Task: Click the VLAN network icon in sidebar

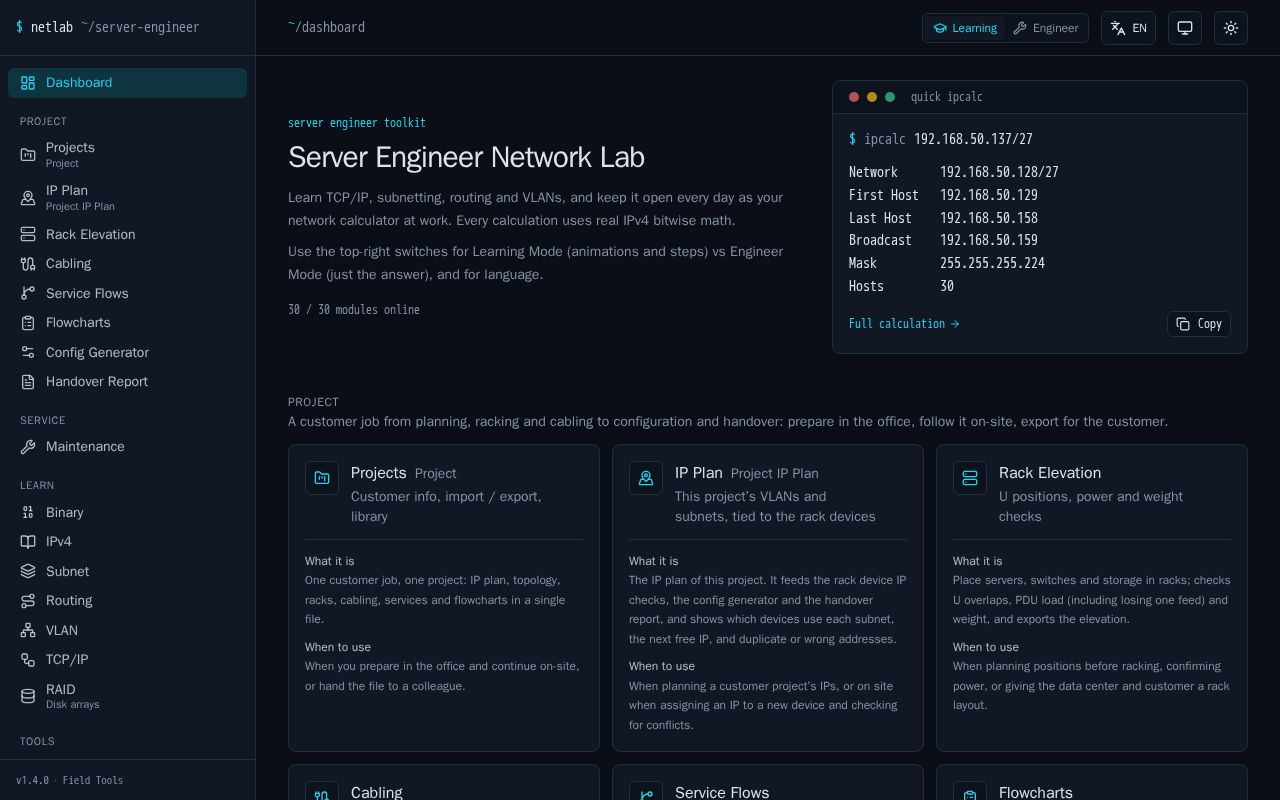Action: pos(28,630)
